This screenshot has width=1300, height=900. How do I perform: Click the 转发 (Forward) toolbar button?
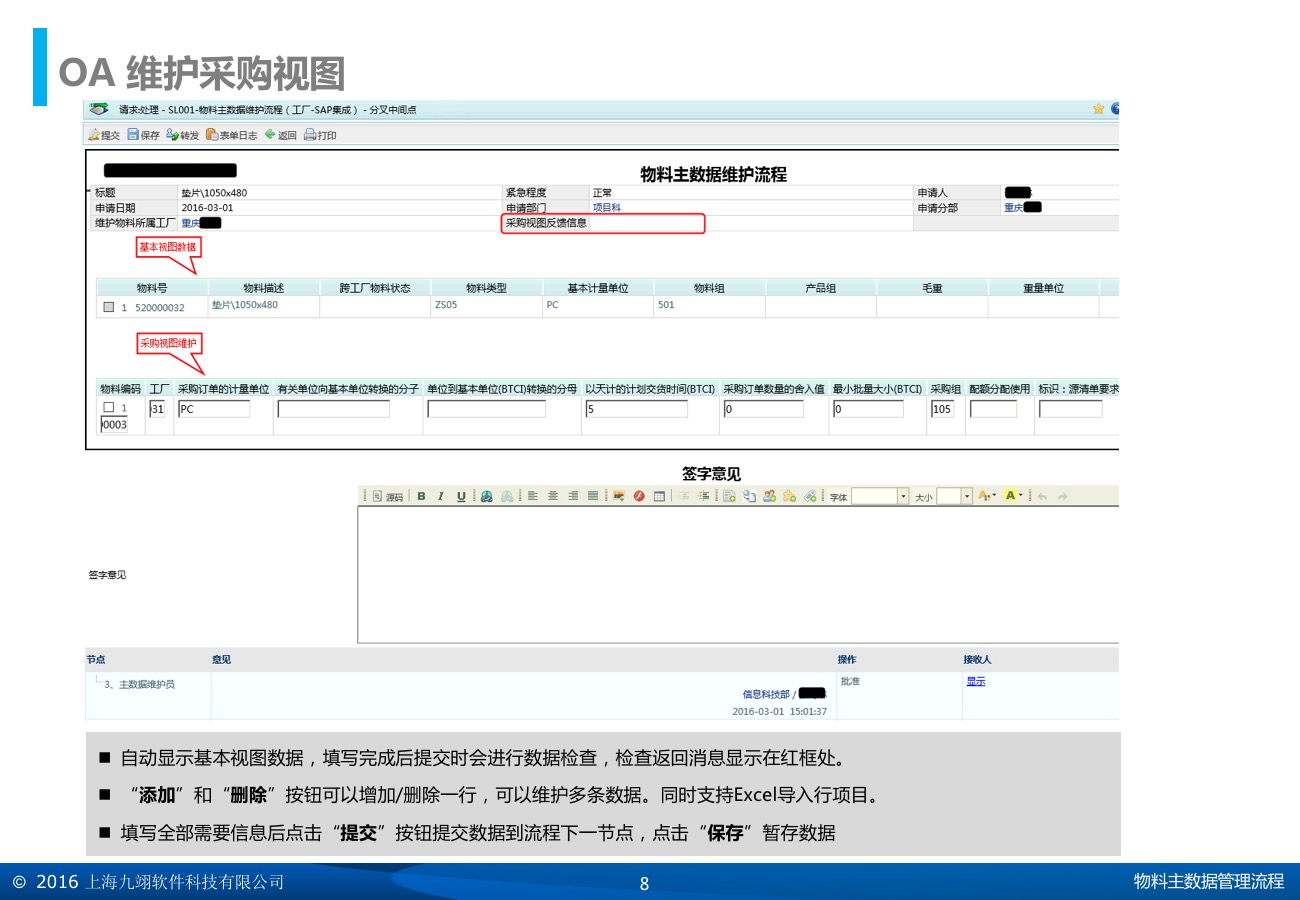pyautogui.click(x=173, y=135)
